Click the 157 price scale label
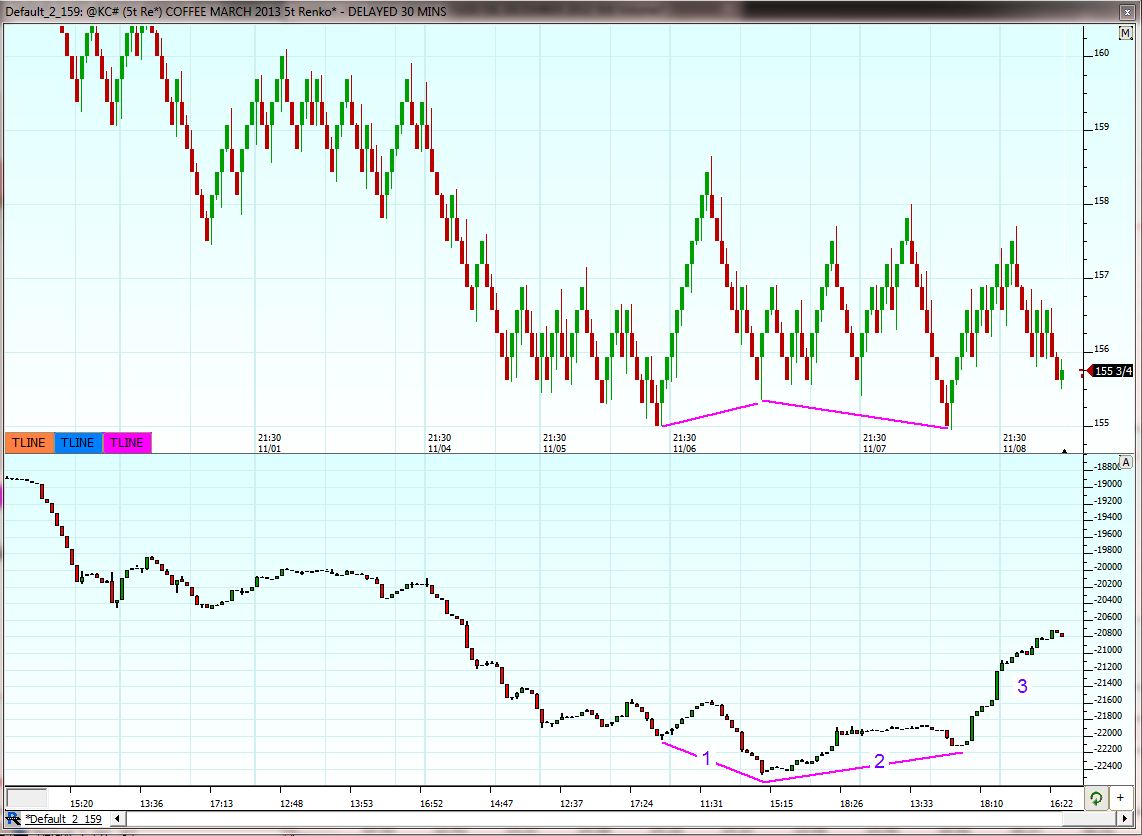Screen dimensions: 1142x836 coord(1101,275)
